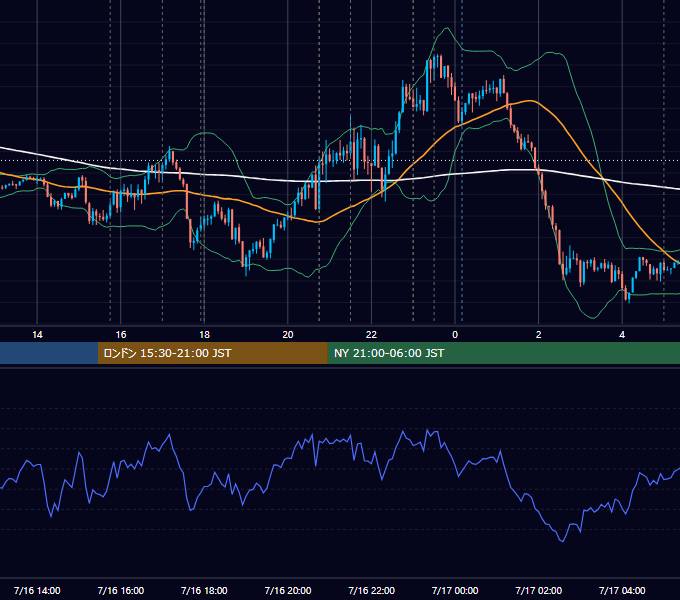
Task: Click the 22 hour axis label
Action: (372, 335)
